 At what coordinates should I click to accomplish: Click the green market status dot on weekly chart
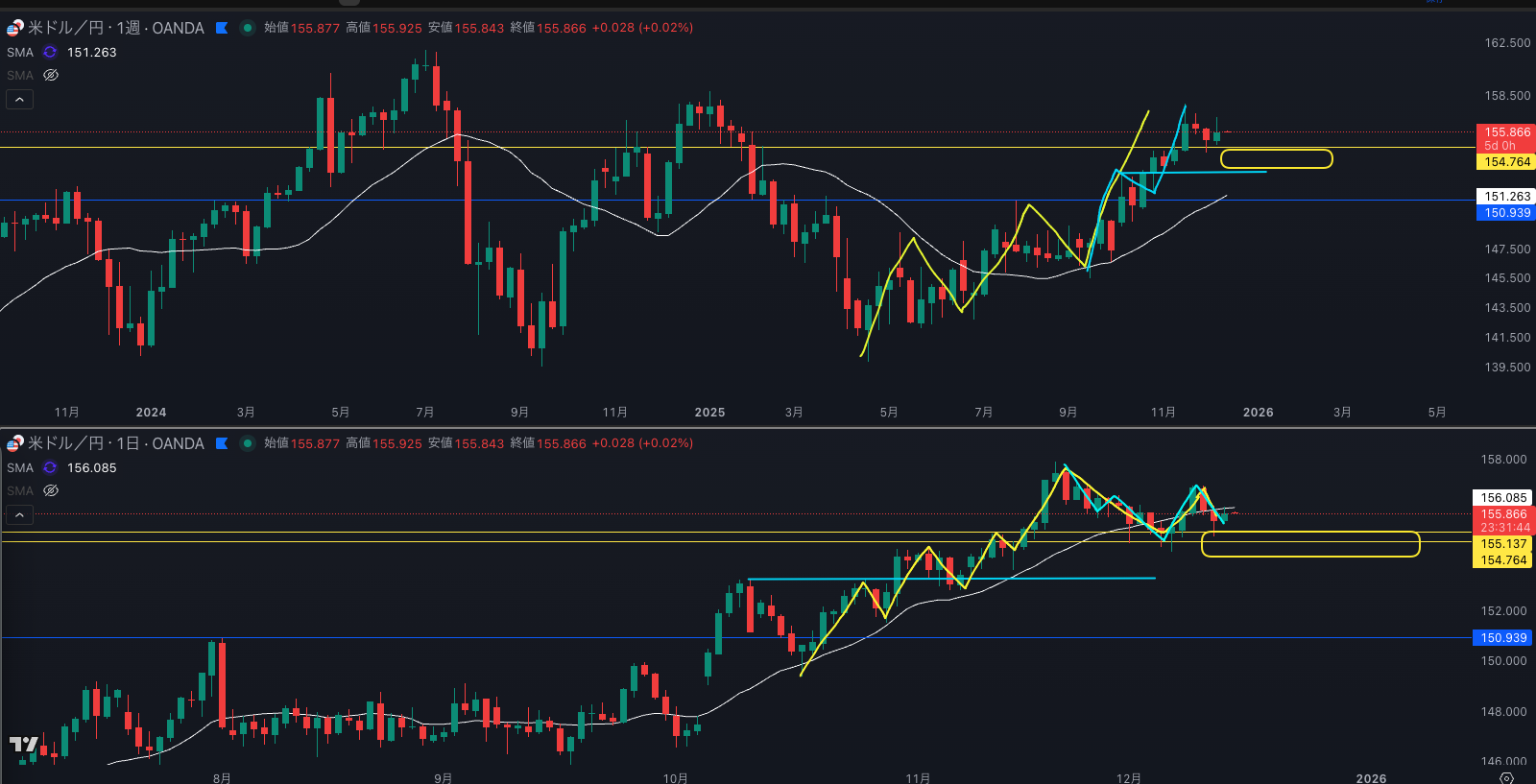pos(247,28)
